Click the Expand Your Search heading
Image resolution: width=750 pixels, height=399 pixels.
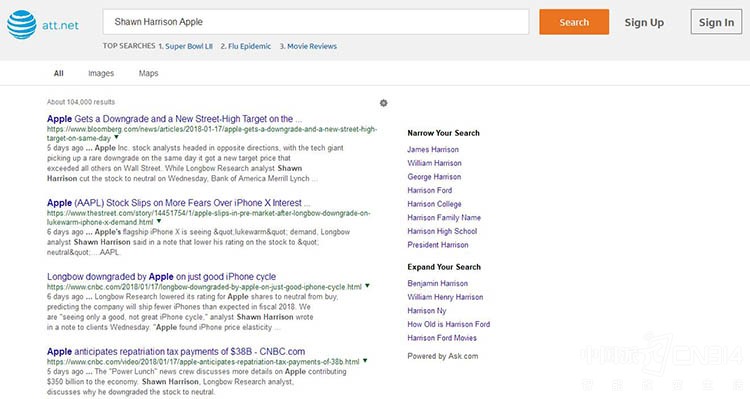click(444, 267)
